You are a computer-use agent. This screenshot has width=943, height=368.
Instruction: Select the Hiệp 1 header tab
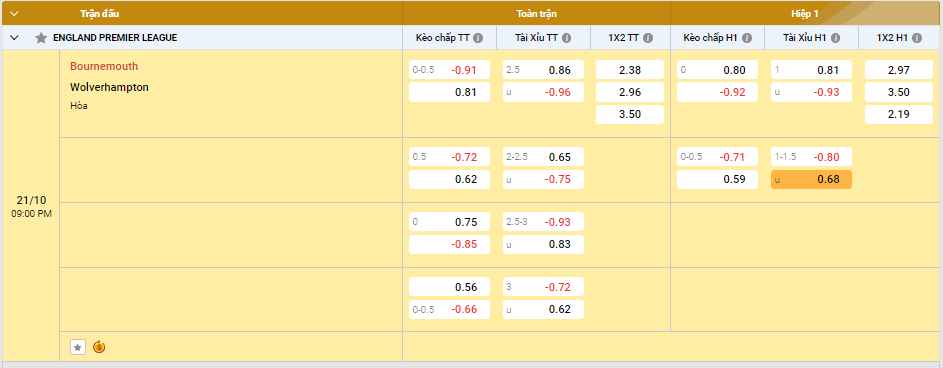coord(806,13)
